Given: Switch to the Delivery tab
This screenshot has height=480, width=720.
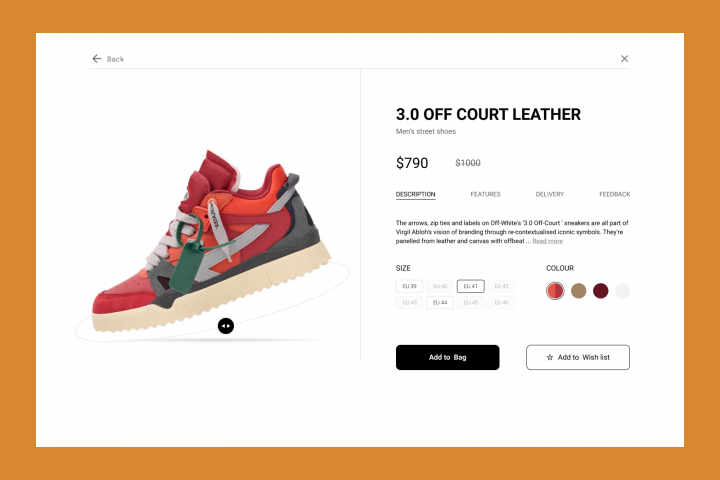Looking at the screenshot, I should tap(550, 194).
